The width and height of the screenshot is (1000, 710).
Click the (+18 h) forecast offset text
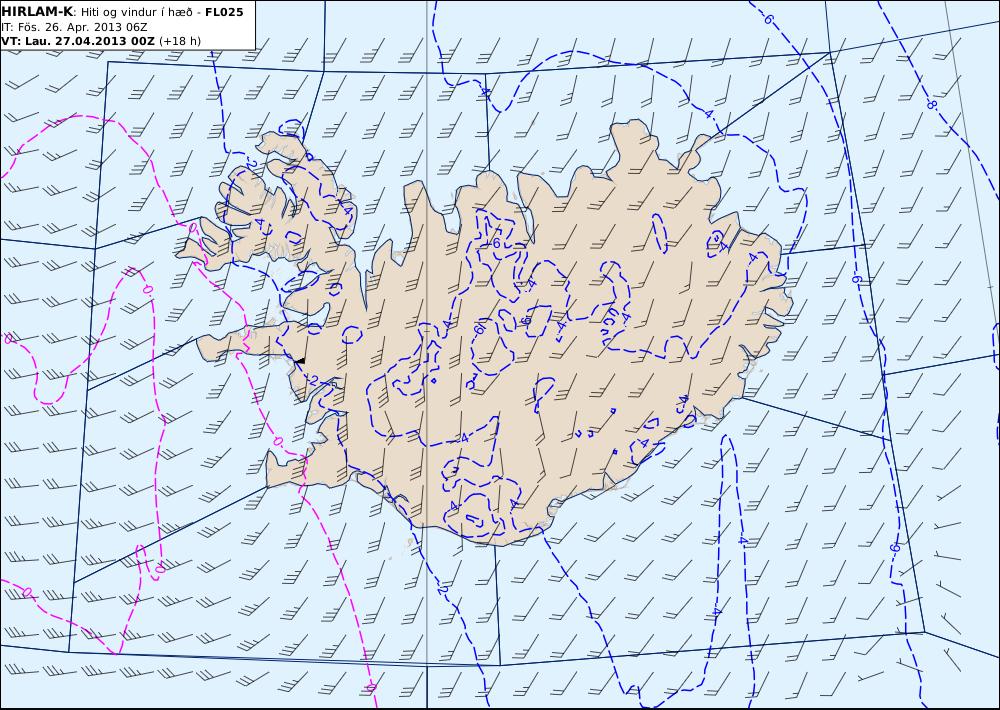pos(180,41)
